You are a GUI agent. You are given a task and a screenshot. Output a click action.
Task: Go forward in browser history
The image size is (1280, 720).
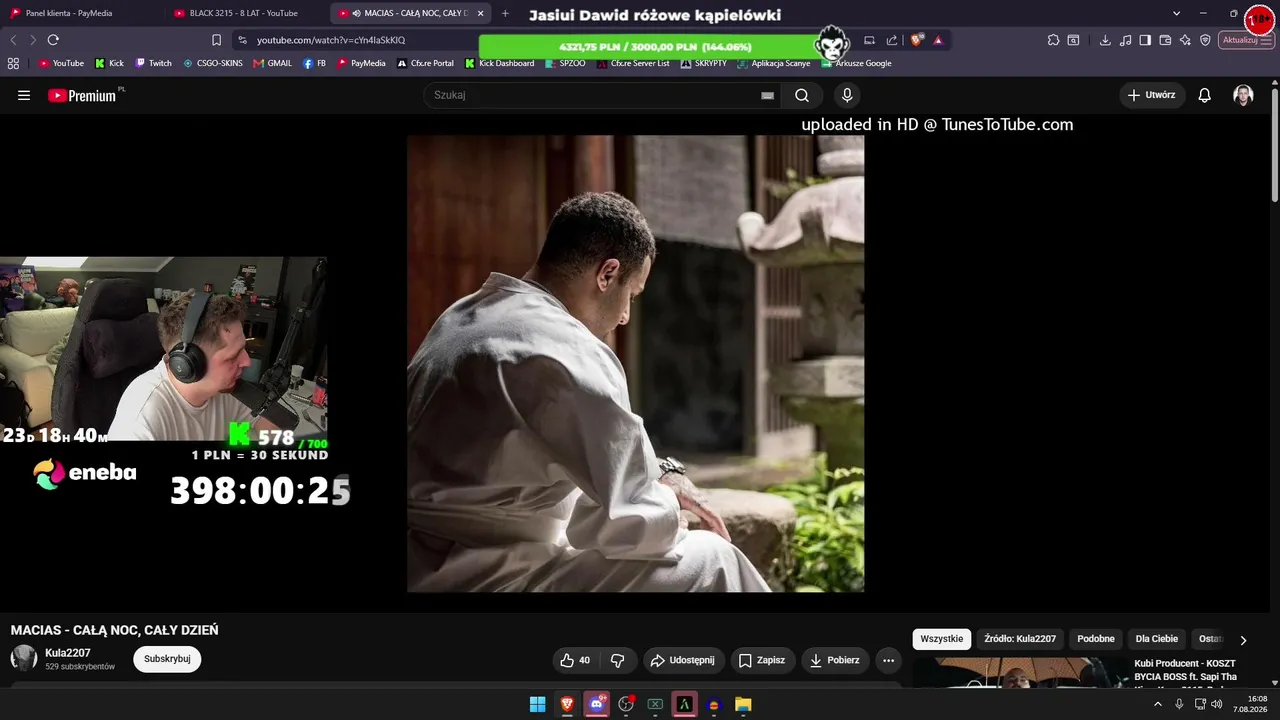[x=33, y=40]
